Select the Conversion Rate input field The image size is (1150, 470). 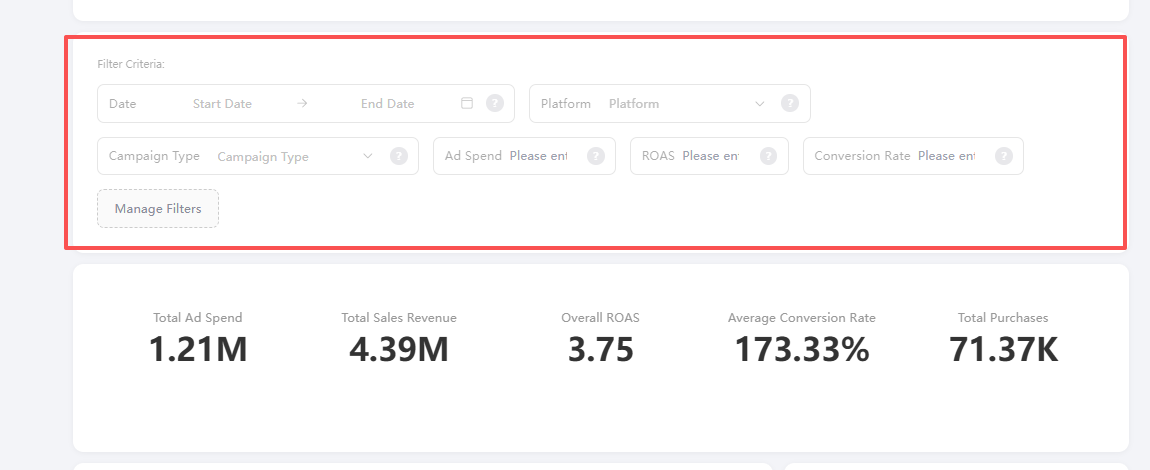point(946,156)
